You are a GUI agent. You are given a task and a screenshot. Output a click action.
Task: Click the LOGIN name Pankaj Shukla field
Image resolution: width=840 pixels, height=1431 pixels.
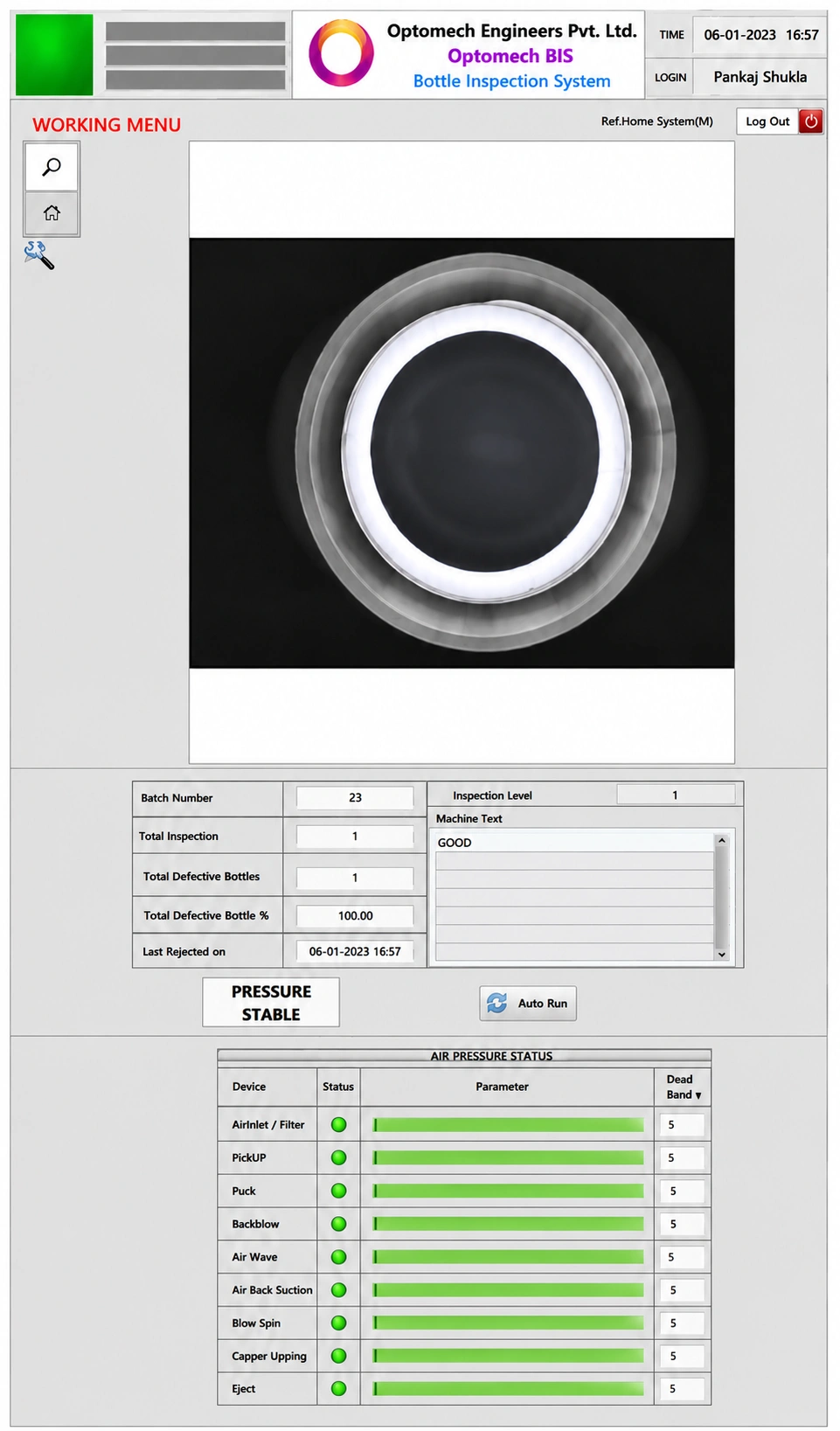tap(760, 77)
